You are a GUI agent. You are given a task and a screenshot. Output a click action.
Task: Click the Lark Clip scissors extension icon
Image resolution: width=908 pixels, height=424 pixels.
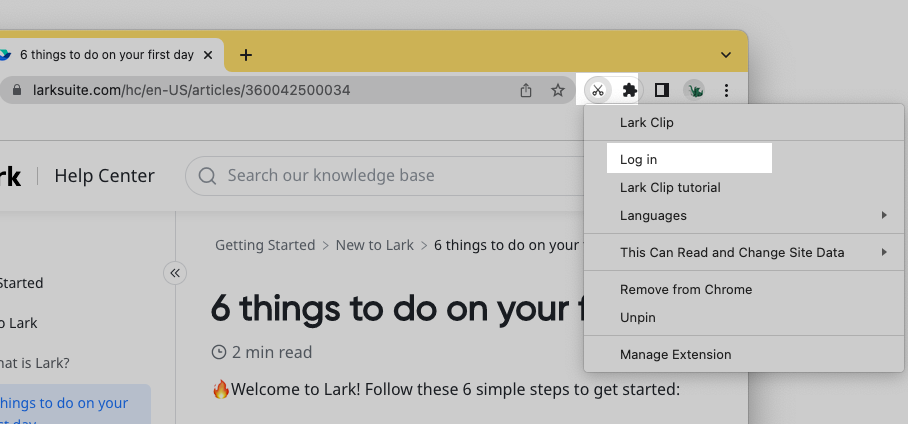(x=597, y=90)
